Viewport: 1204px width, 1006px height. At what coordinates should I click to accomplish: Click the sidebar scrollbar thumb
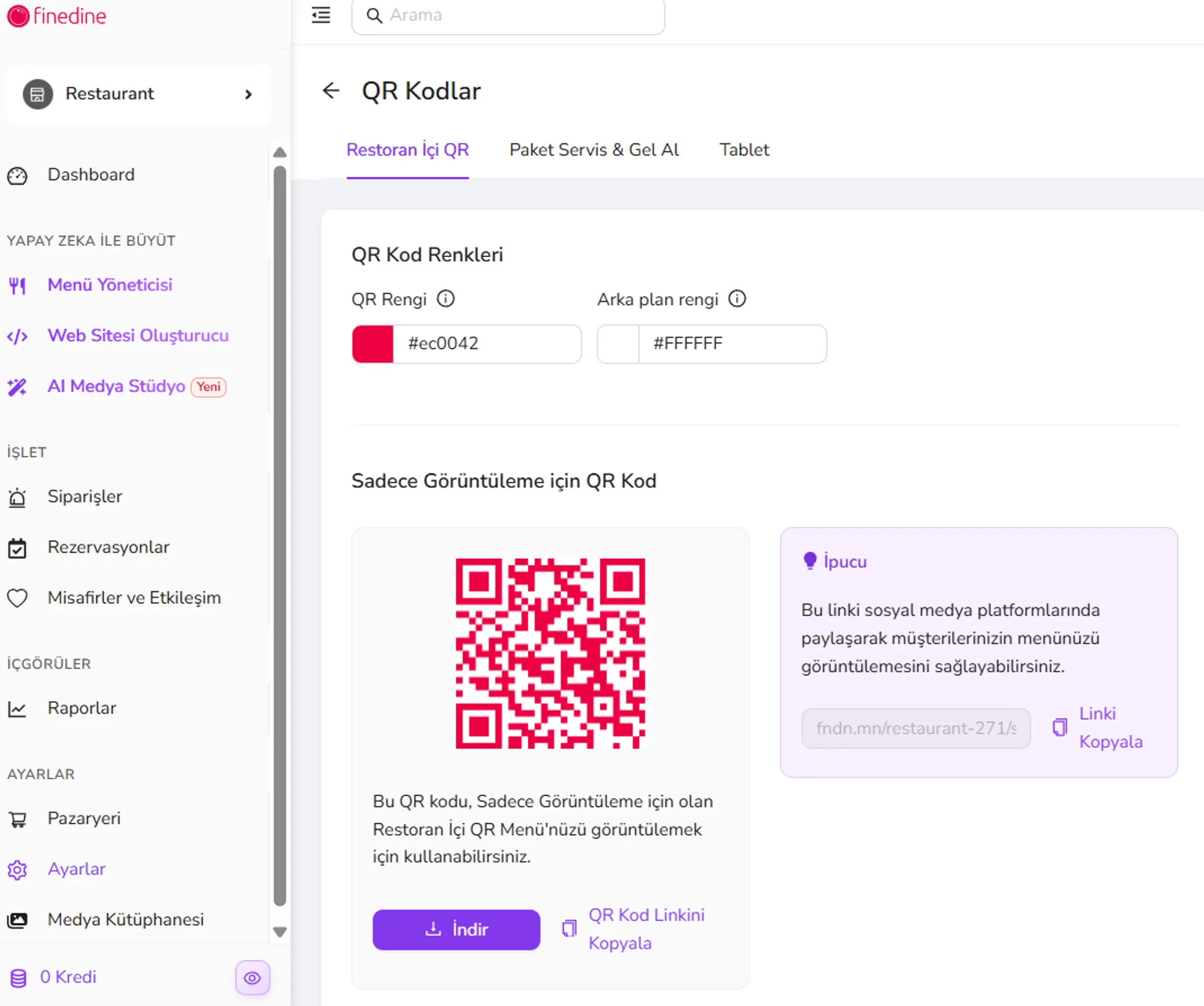pos(280,536)
